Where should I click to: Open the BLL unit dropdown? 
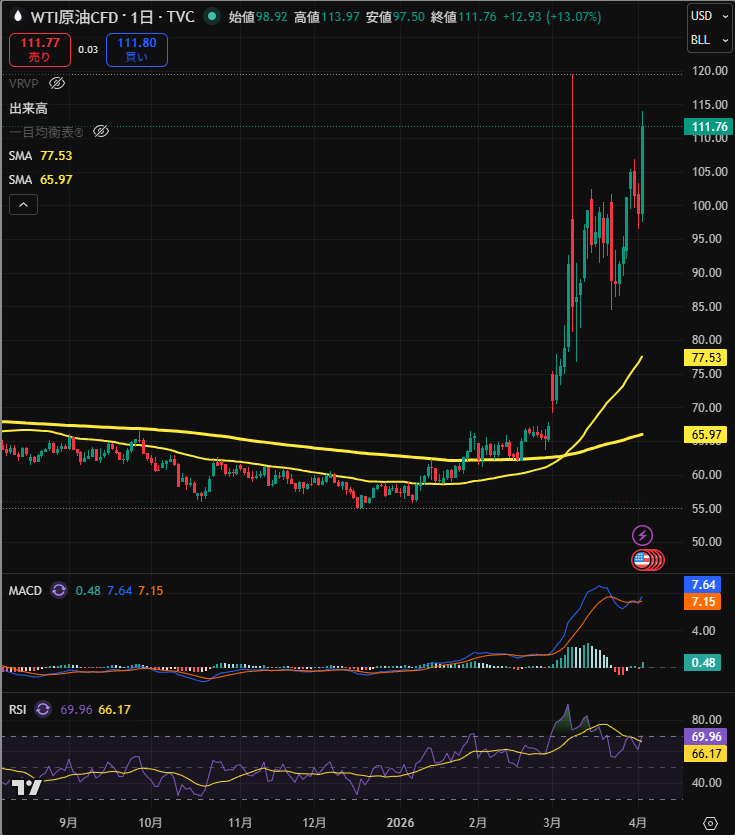tap(708, 41)
